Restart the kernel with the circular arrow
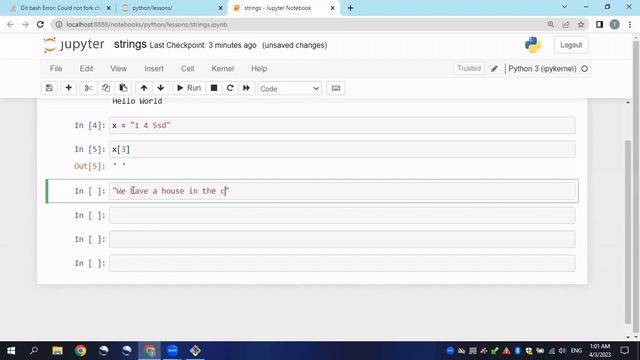 coord(230,88)
